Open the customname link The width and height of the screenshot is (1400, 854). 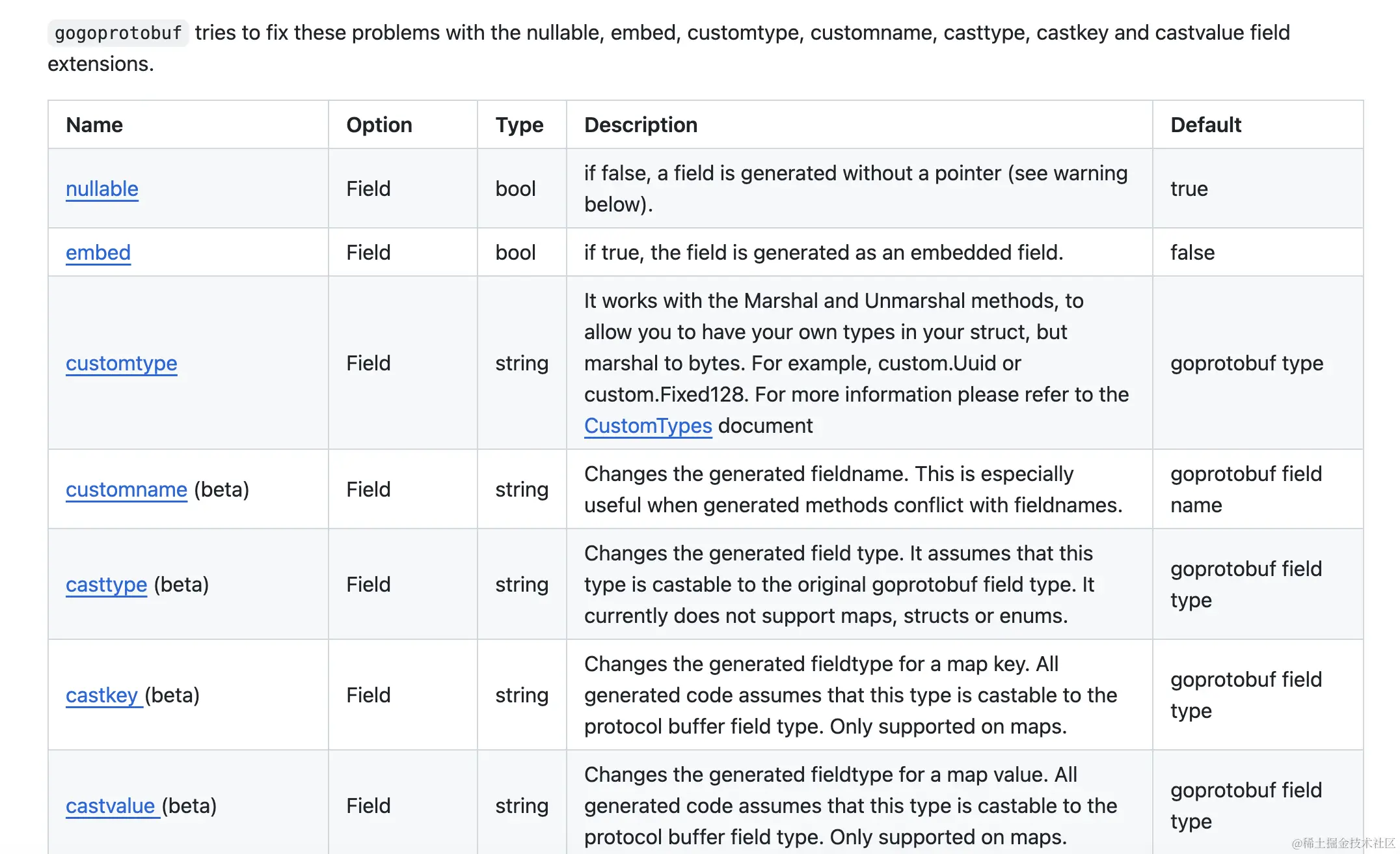tap(126, 489)
